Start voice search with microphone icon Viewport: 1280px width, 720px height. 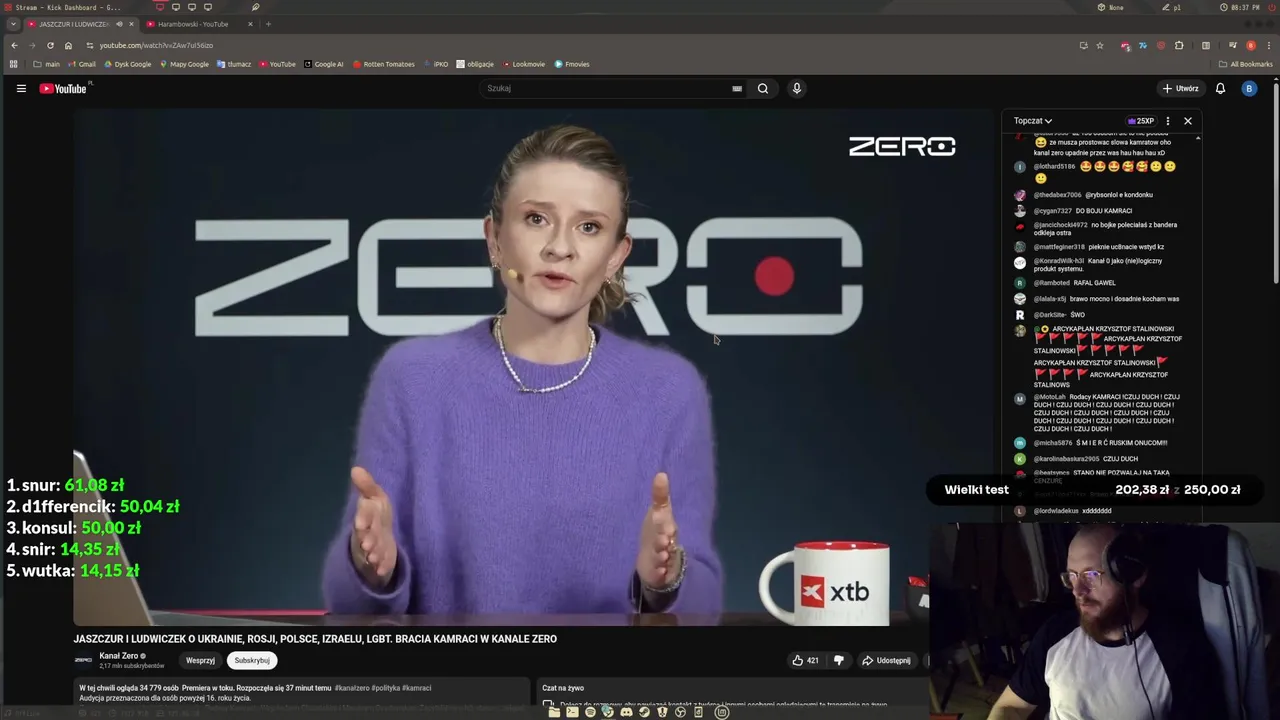click(796, 88)
